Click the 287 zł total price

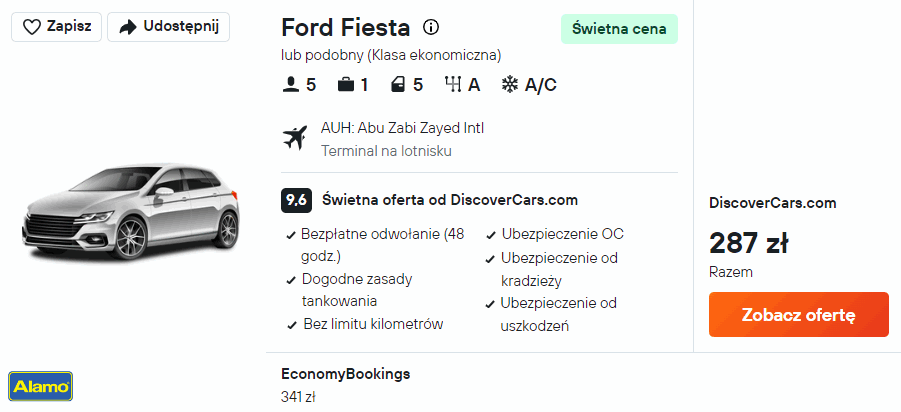[748, 243]
